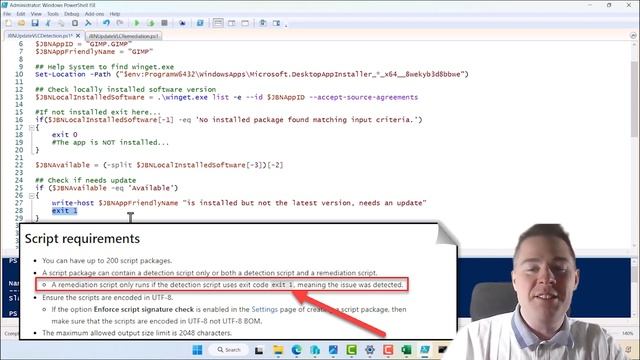Save the script with the floppy disk icon
Screen dimensions: 640x360
pyautogui.click(x=35, y=23)
